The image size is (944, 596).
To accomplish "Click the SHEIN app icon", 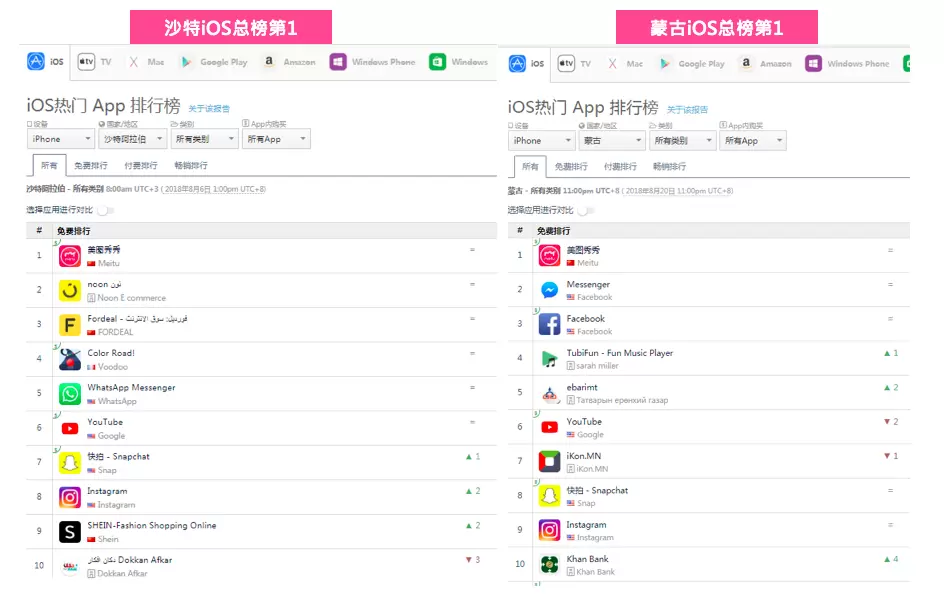I will coord(70,532).
